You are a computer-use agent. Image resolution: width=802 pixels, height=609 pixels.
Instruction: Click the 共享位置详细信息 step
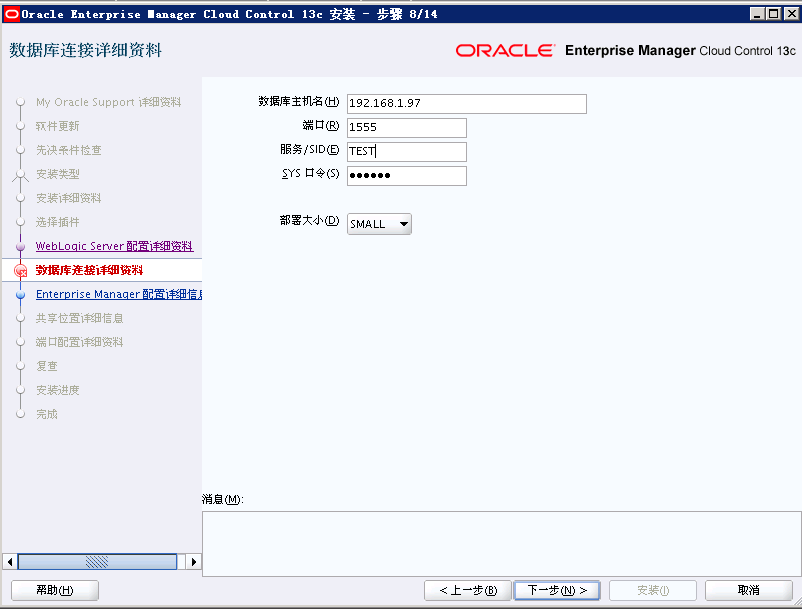click(x=79, y=318)
